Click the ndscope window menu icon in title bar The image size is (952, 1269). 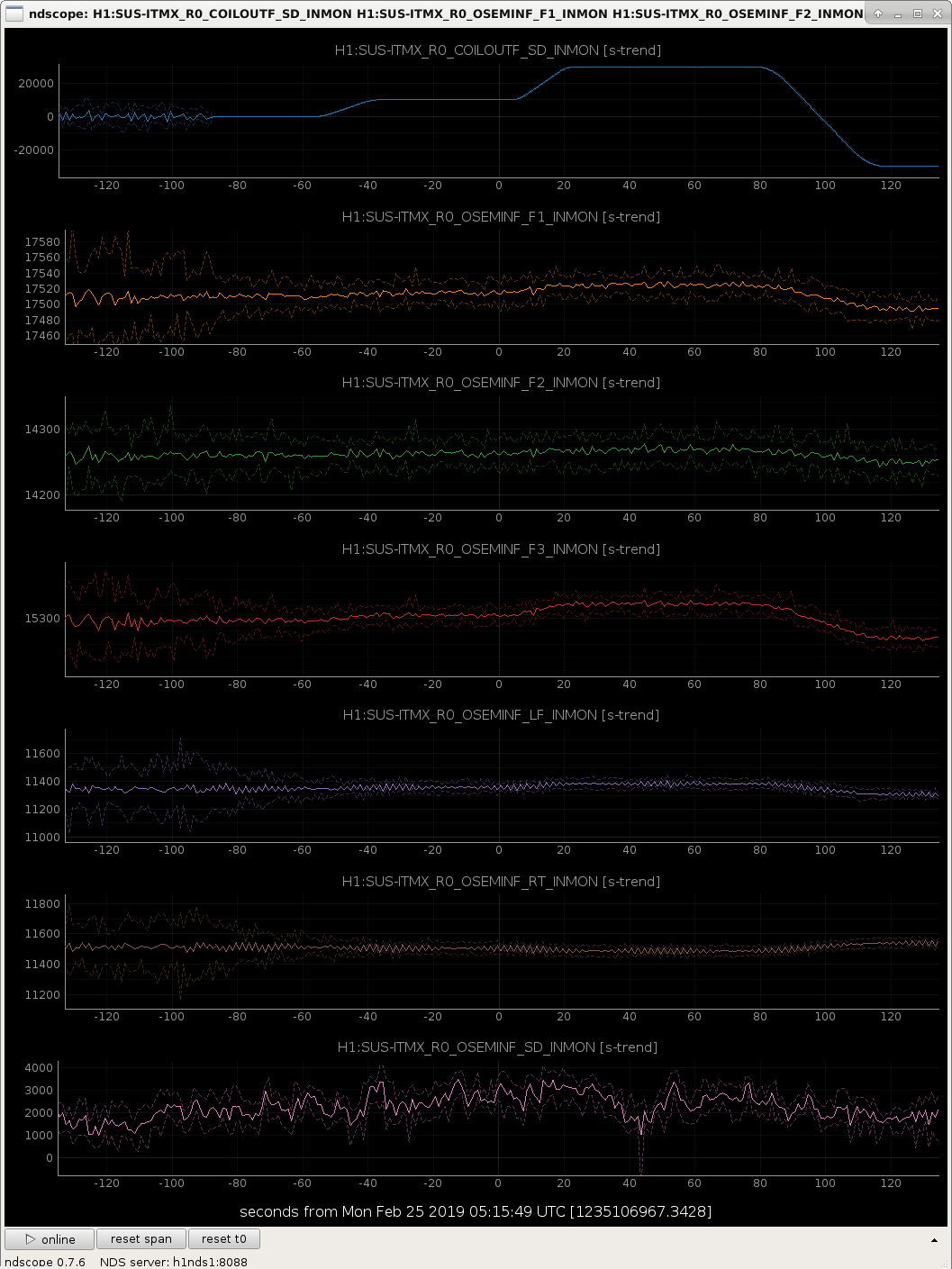click(x=14, y=14)
